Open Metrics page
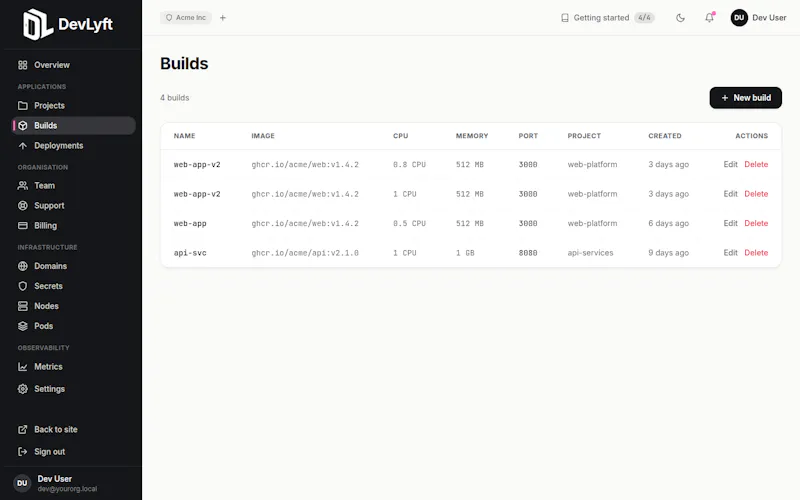Screen dimensions: 800x500 (73, 367)
